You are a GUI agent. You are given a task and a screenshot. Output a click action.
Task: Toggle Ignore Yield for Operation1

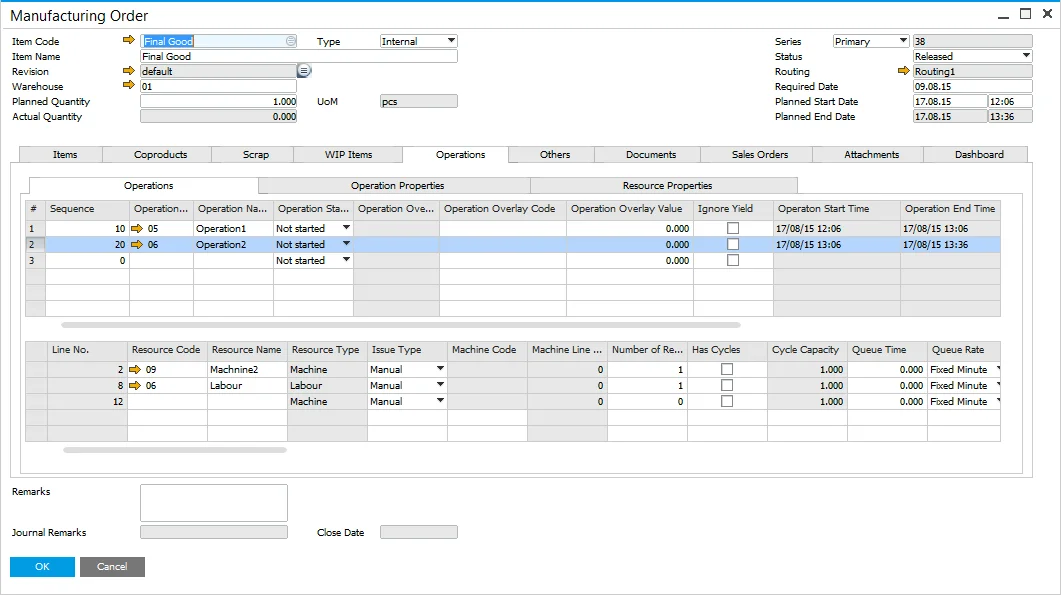[x=733, y=229]
